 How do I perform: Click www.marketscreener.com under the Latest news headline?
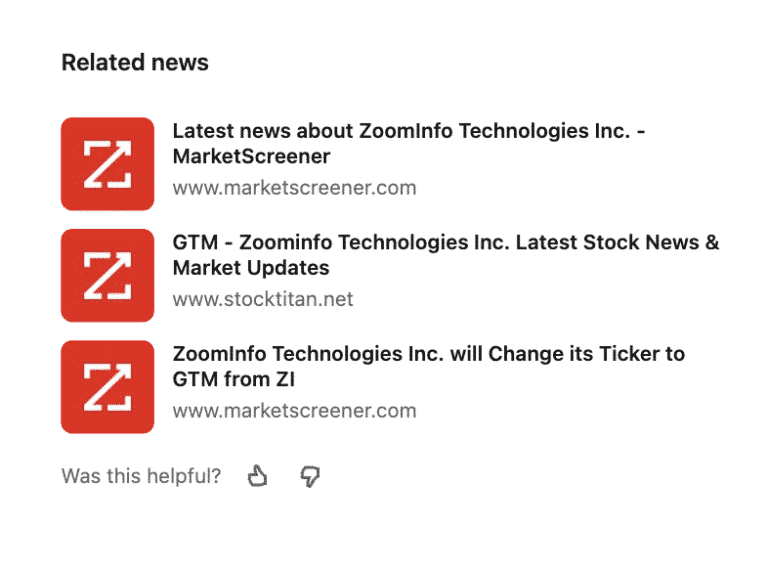[294, 188]
